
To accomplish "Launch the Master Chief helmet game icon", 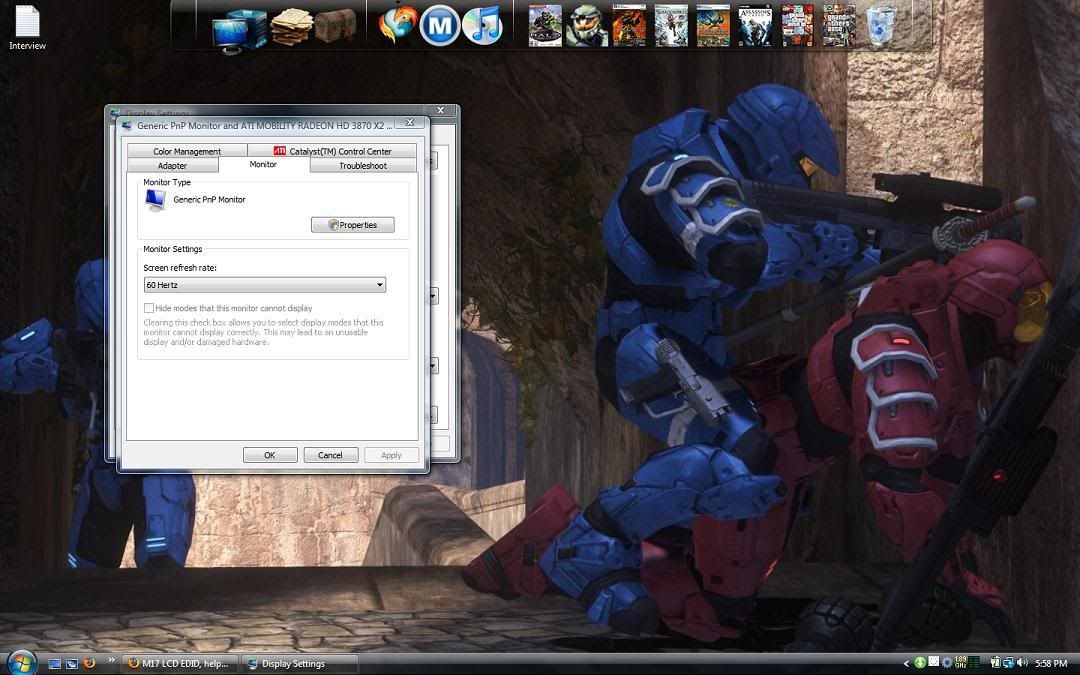I will [x=587, y=26].
